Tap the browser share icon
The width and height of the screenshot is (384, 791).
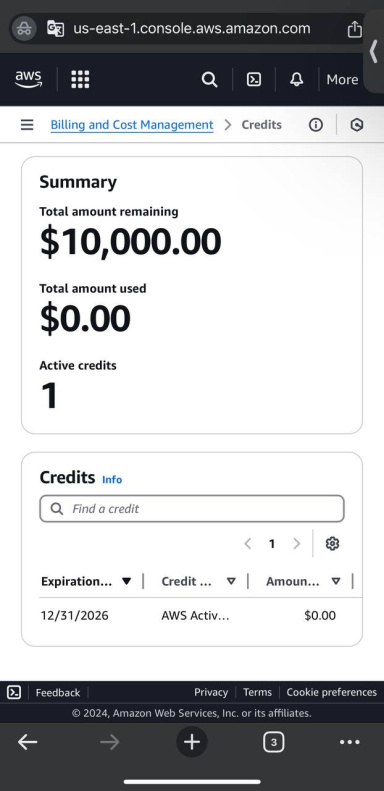tap(355, 29)
